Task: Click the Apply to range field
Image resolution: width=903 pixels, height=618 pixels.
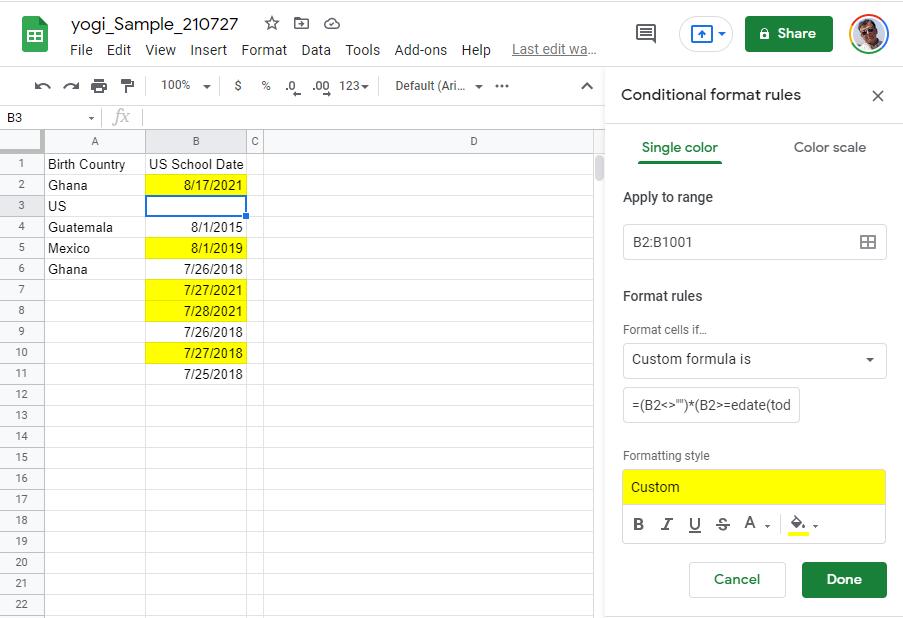Action: (740, 241)
